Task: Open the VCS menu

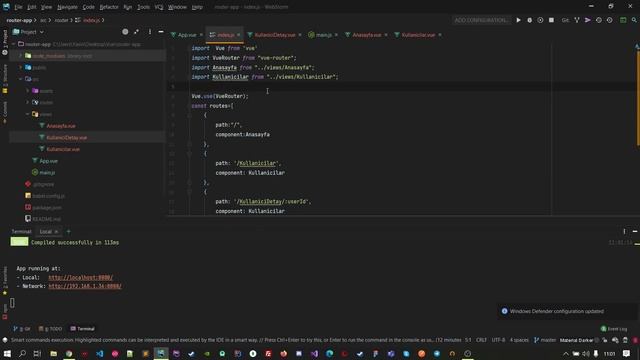Action: pyautogui.click(x=159, y=7)
